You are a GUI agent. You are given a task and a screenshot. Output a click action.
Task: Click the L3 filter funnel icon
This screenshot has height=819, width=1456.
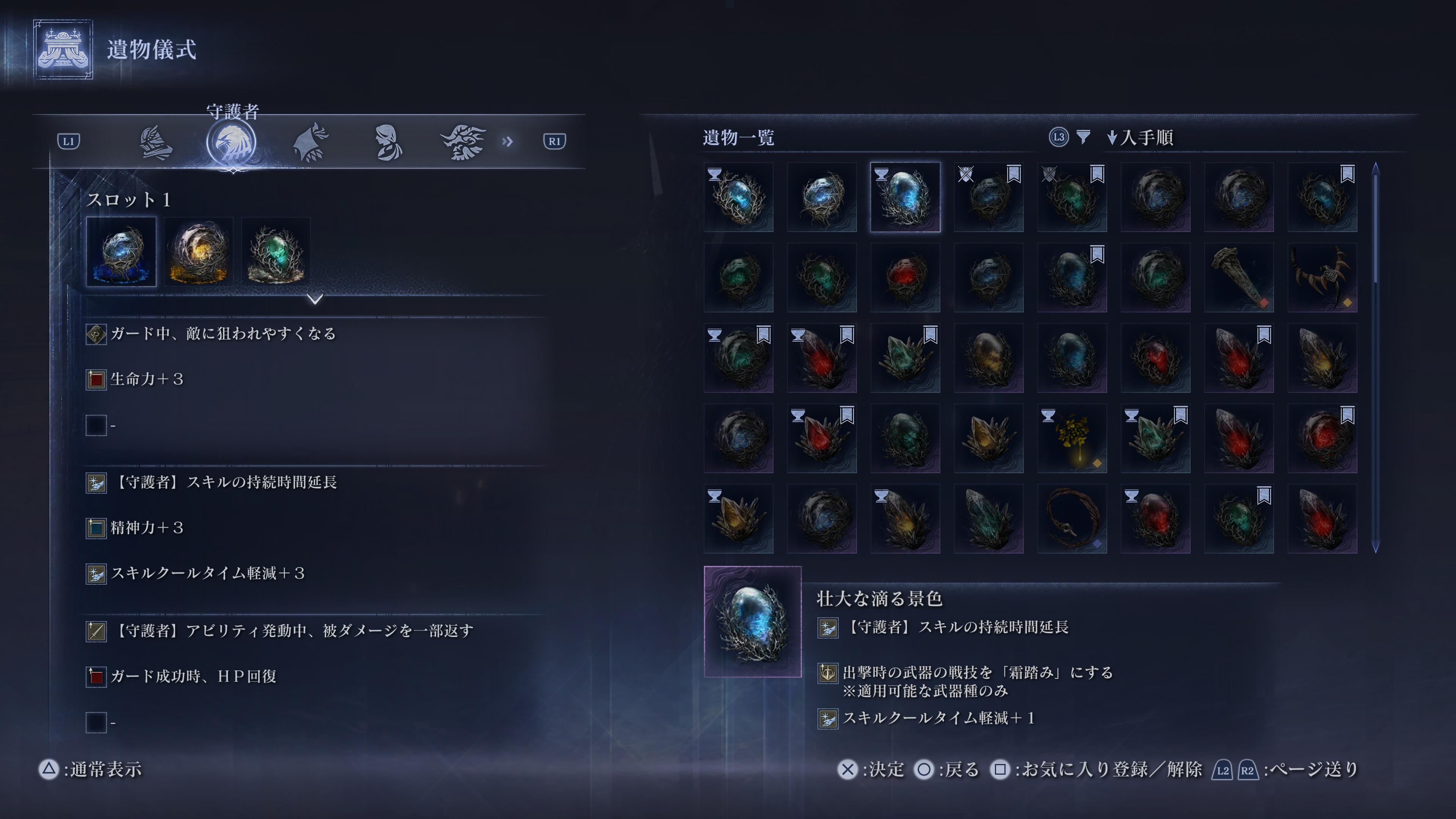pos(1083,137)
